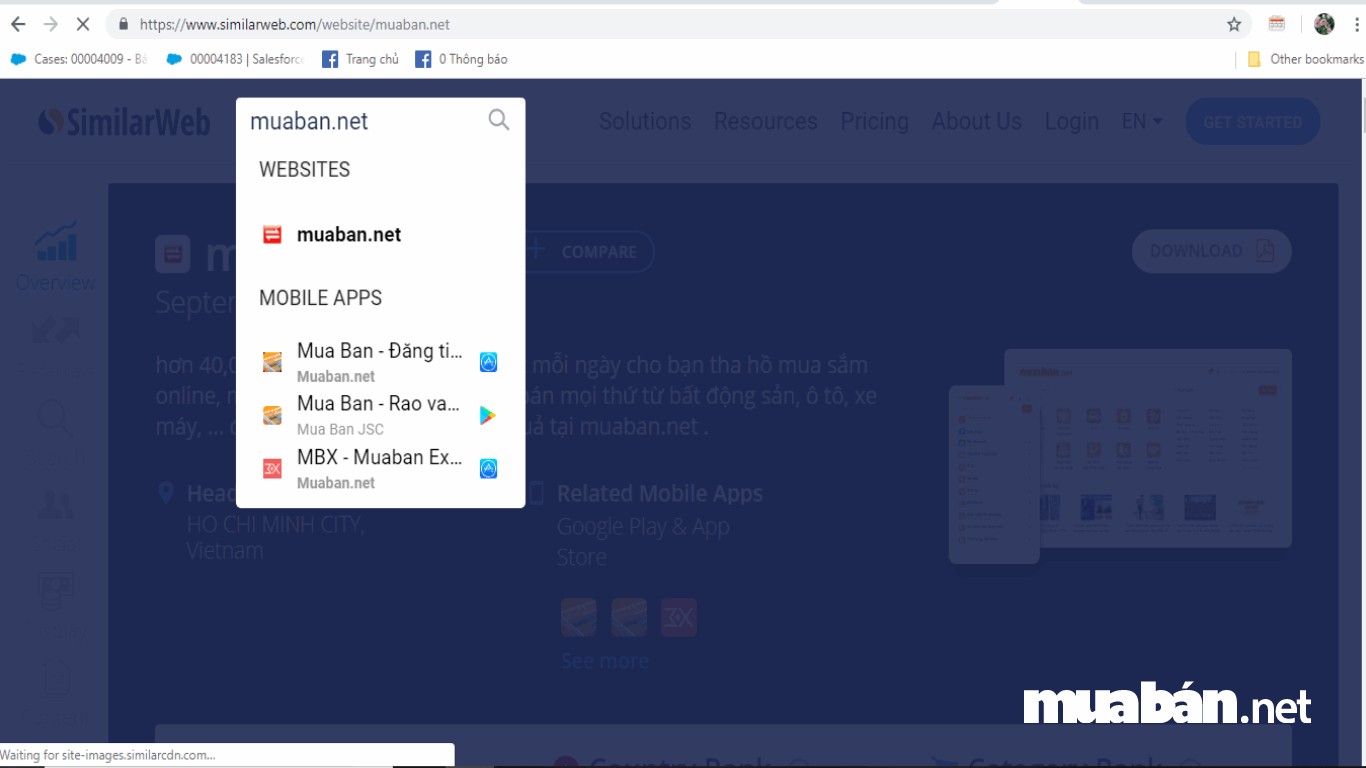Click the muaban.net site preview thumbnail
The width and height of the screenshot is (1366, 768).
(x=1120, y=455)
